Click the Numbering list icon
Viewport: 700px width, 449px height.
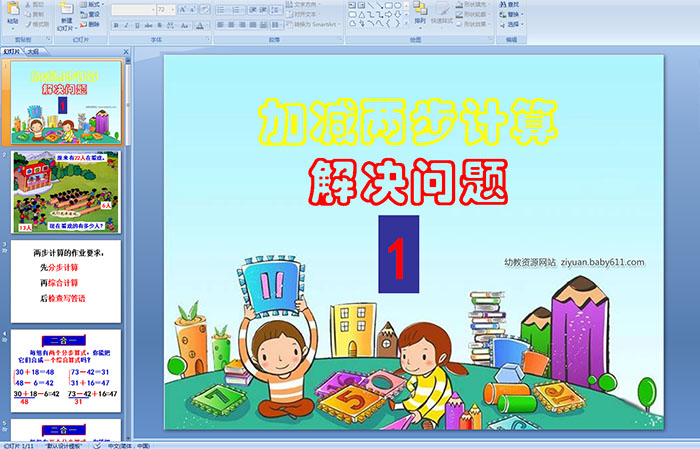coord(237,10)
